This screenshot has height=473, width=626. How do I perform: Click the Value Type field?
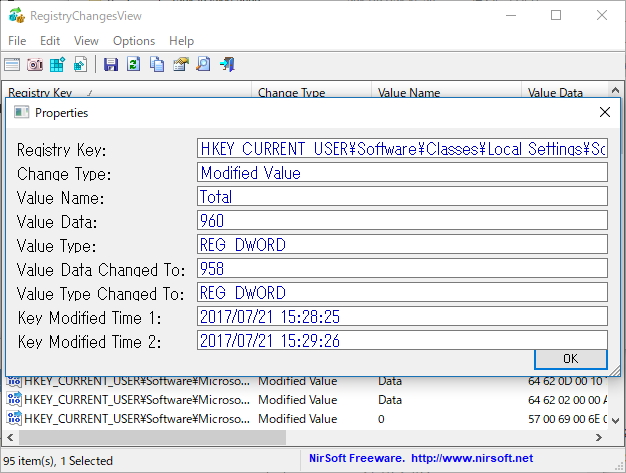tap(402, 245)
